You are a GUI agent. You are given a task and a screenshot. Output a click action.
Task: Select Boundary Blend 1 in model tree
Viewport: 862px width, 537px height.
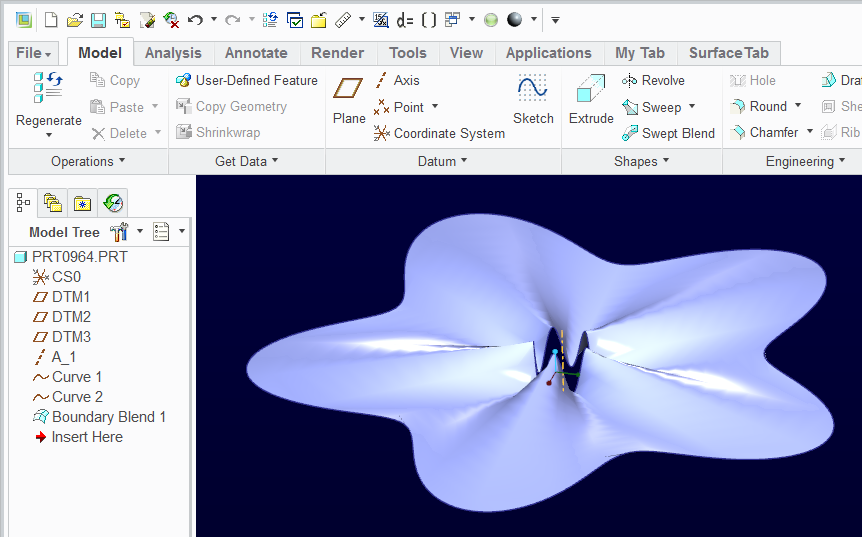click(x=108, y=417)
